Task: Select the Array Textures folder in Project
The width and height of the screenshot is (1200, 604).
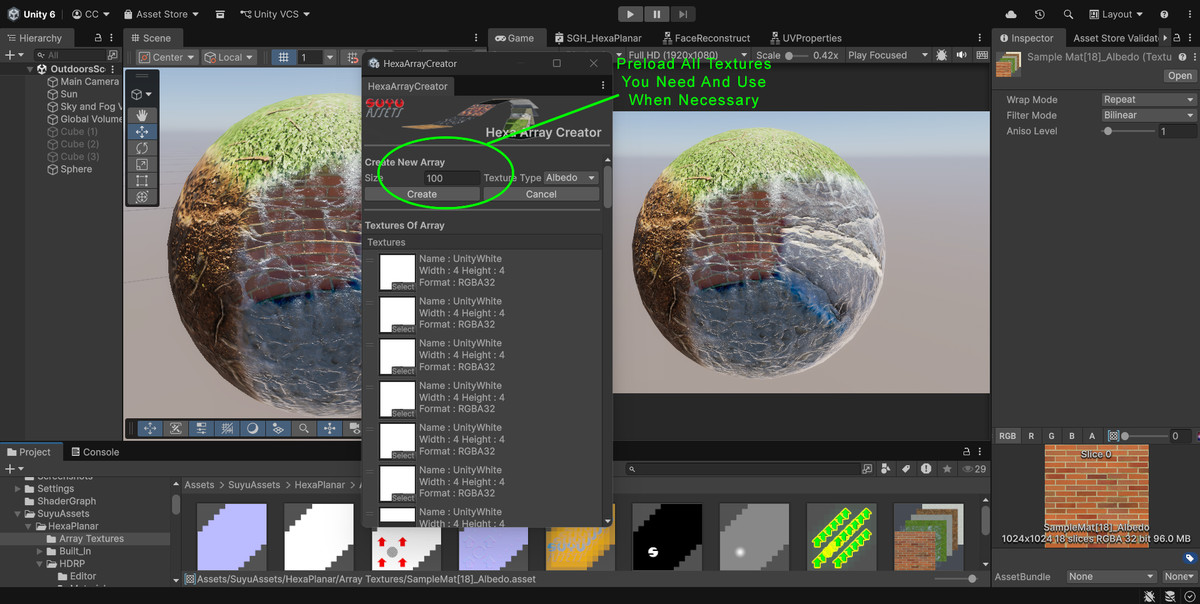Action: point(91,539)
